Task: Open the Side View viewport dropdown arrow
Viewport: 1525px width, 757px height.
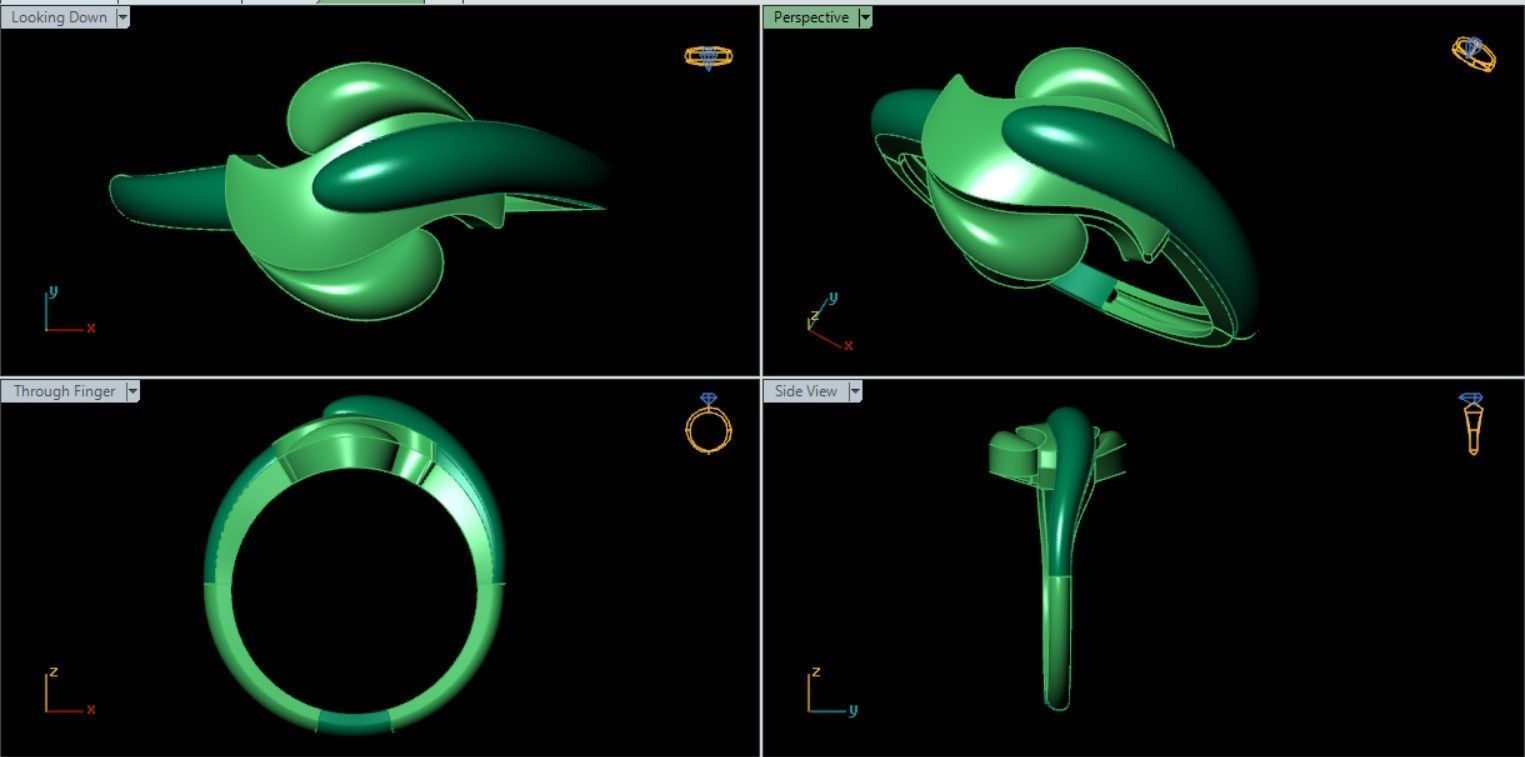Action: [x=855, y=391]
